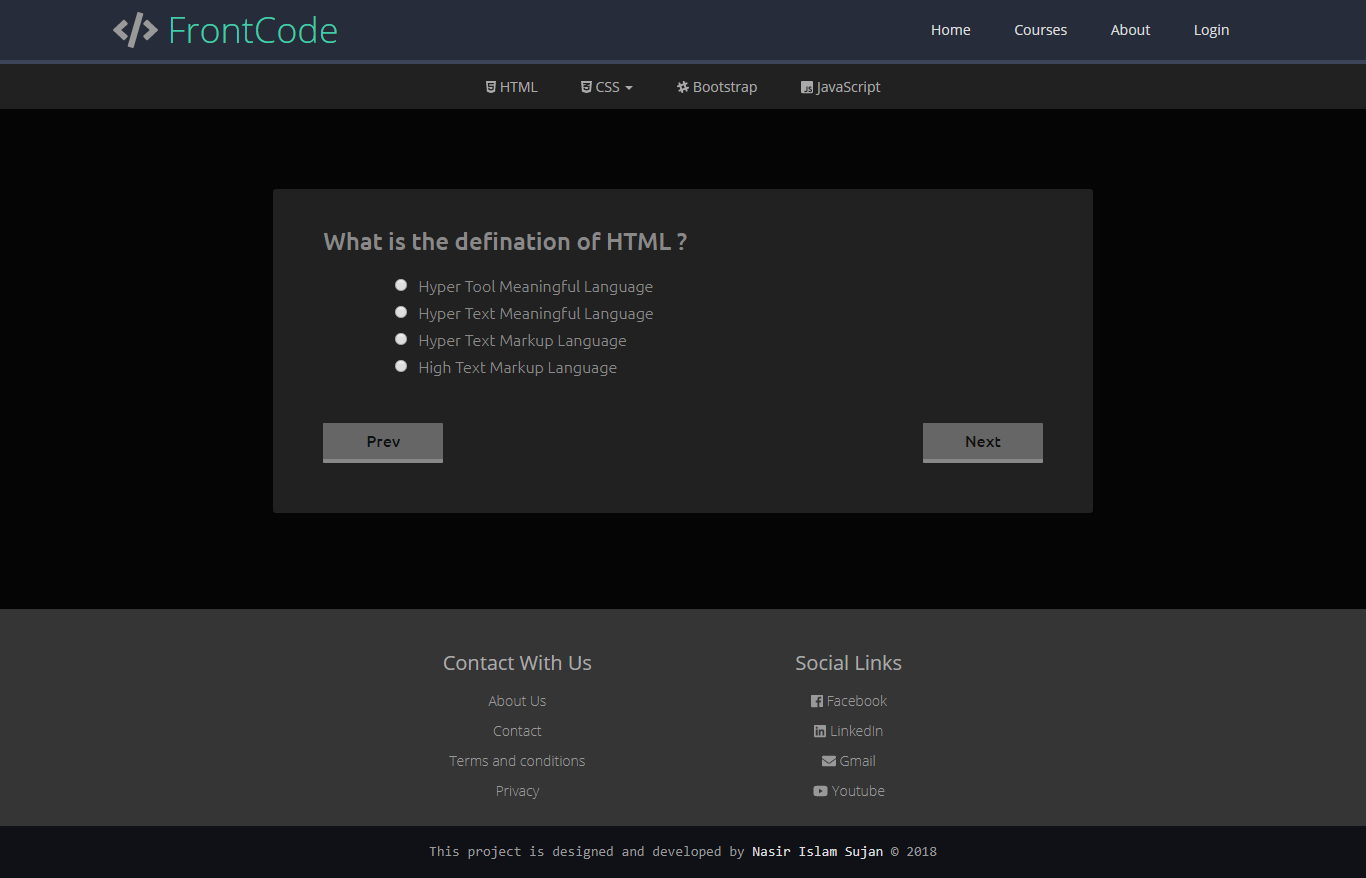Select the HTML topic icon
The height and width of the screenshot is (878, 1366).
tap(490, 86)
